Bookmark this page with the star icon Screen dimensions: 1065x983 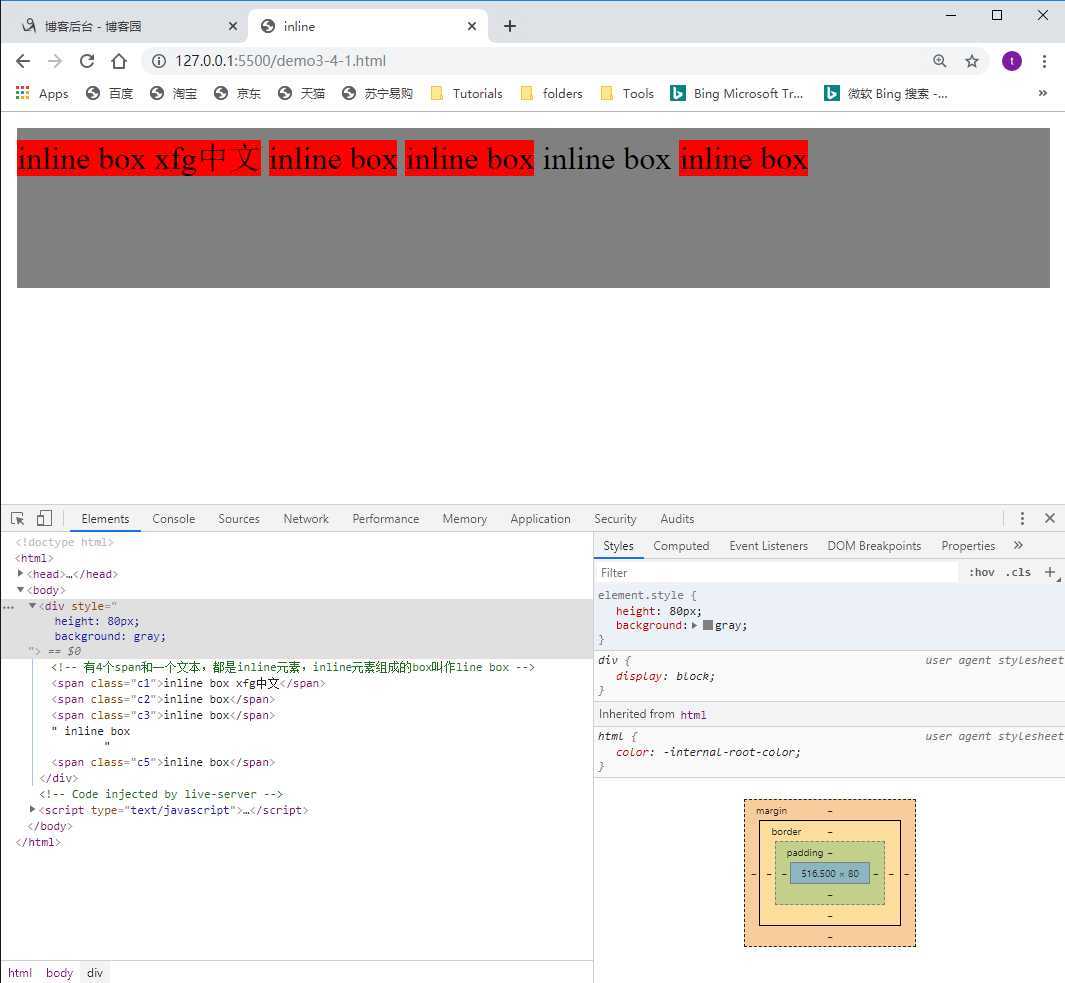point(972,61)
